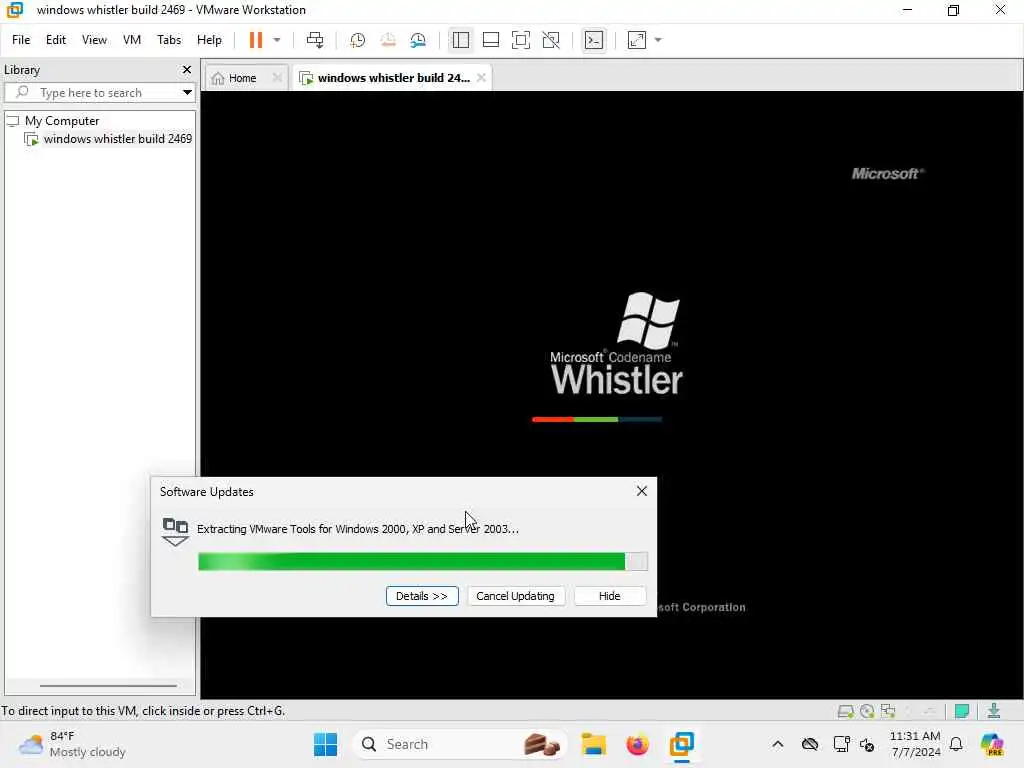
Task: Click the stretch guest display icon
Action: [637, 40]
